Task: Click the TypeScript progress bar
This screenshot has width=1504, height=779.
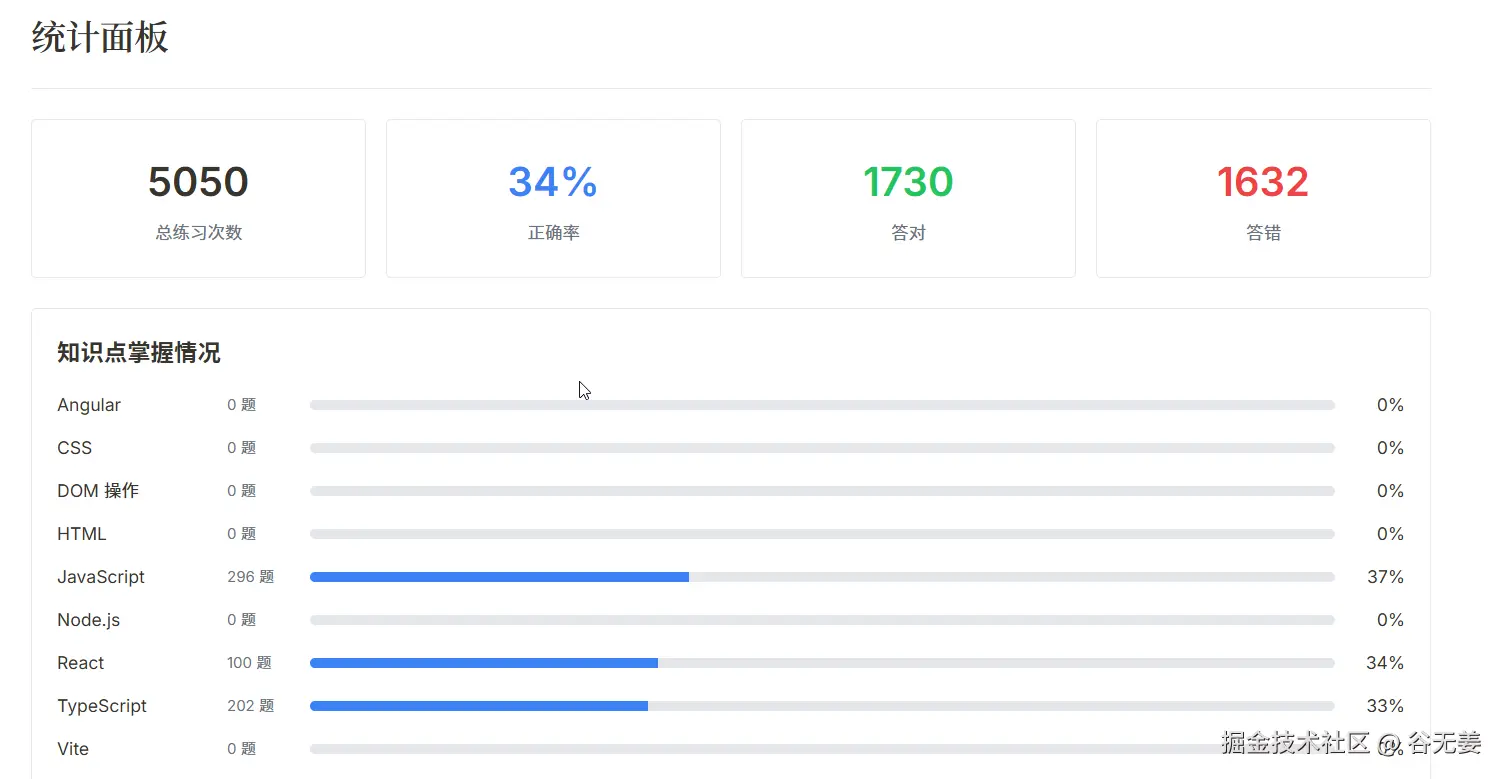Action: coord(822,706)
